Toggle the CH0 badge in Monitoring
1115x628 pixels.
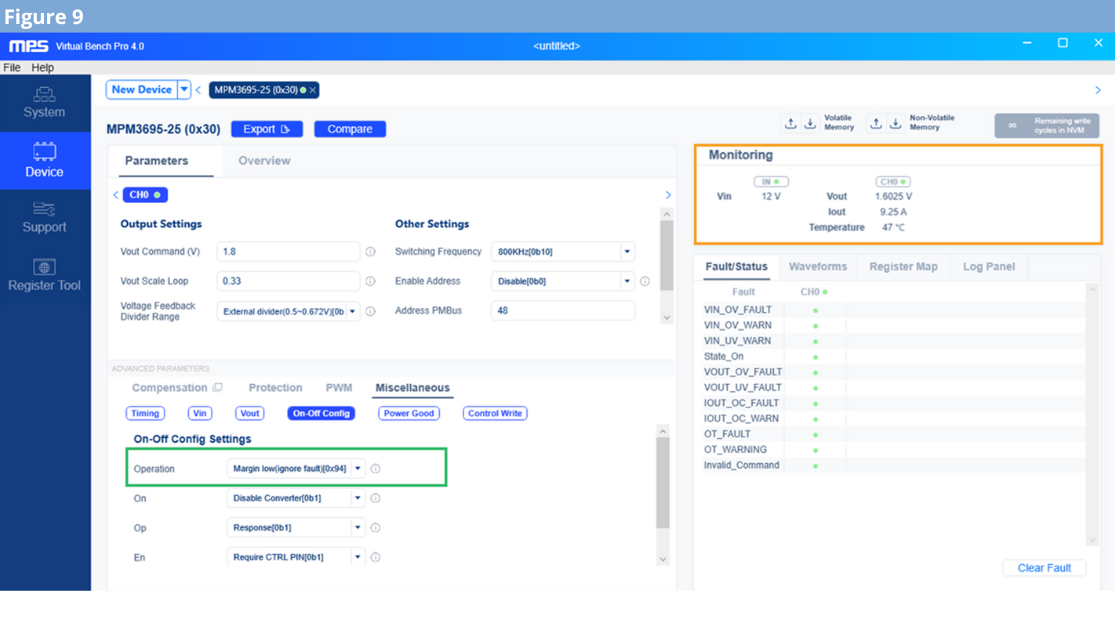pos(893,181)
